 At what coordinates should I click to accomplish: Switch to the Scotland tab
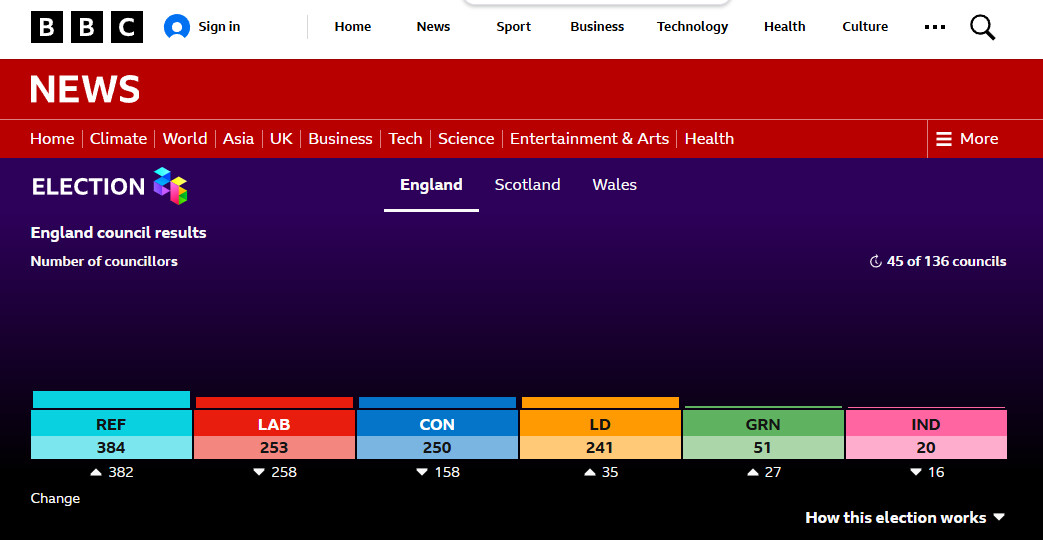(527, 185)
